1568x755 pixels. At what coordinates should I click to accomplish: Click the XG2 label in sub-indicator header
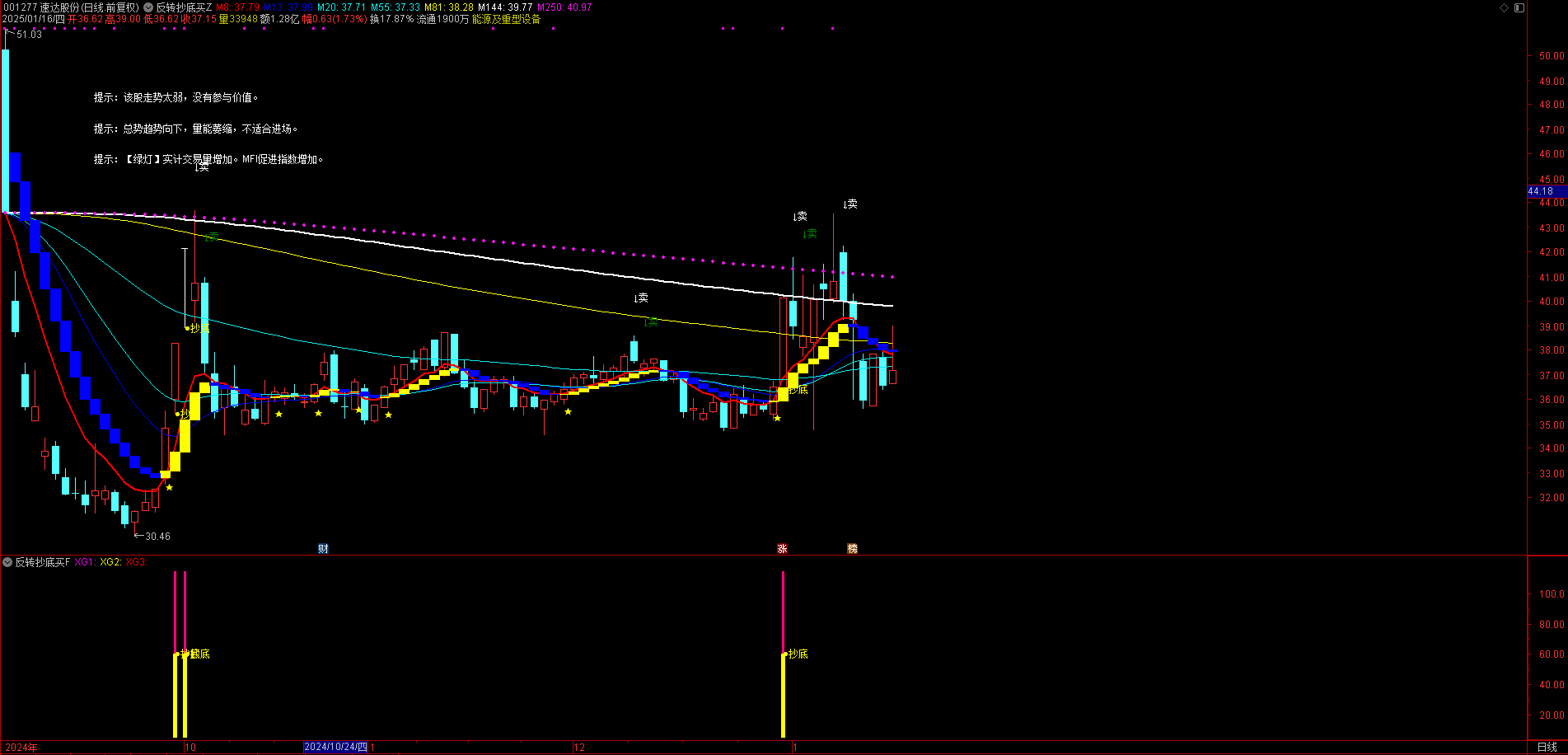coord(110,562)
